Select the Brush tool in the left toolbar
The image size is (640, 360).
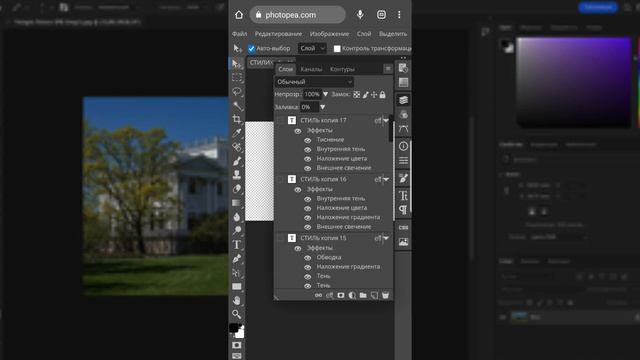pos(237,161)
